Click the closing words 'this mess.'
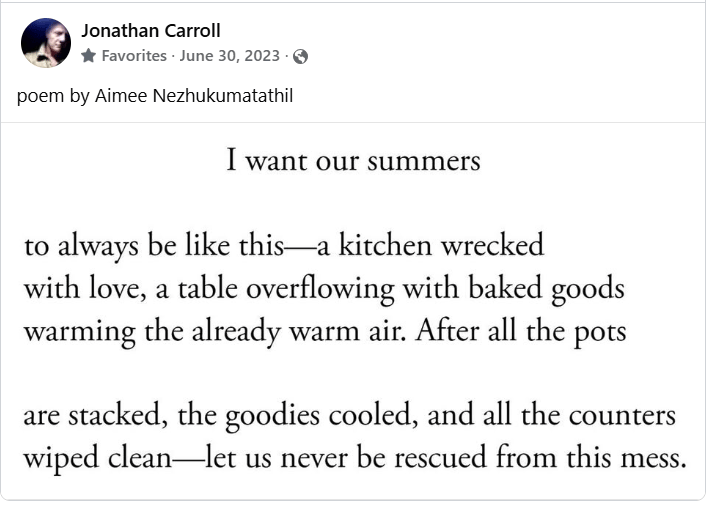Screen dimensions: 712x506 [x=626, y=457]
